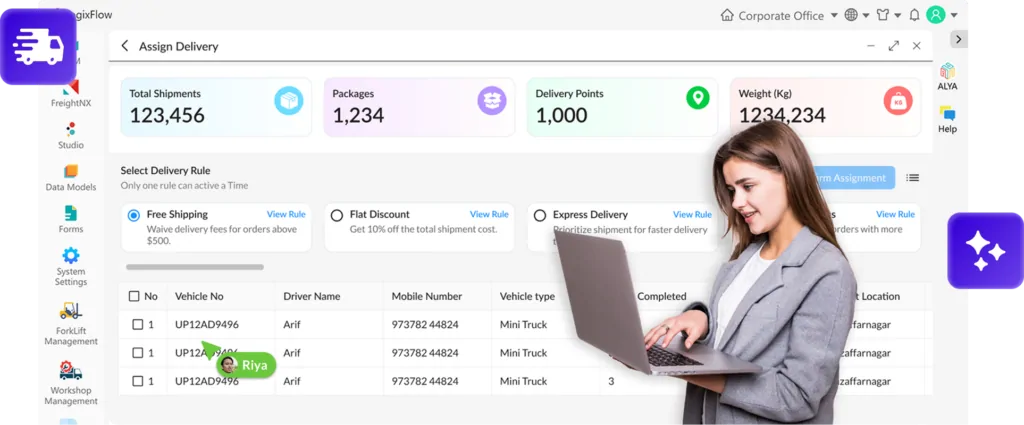Click the Packages purple box icon

pyautogui.click(x=492, y=101)
